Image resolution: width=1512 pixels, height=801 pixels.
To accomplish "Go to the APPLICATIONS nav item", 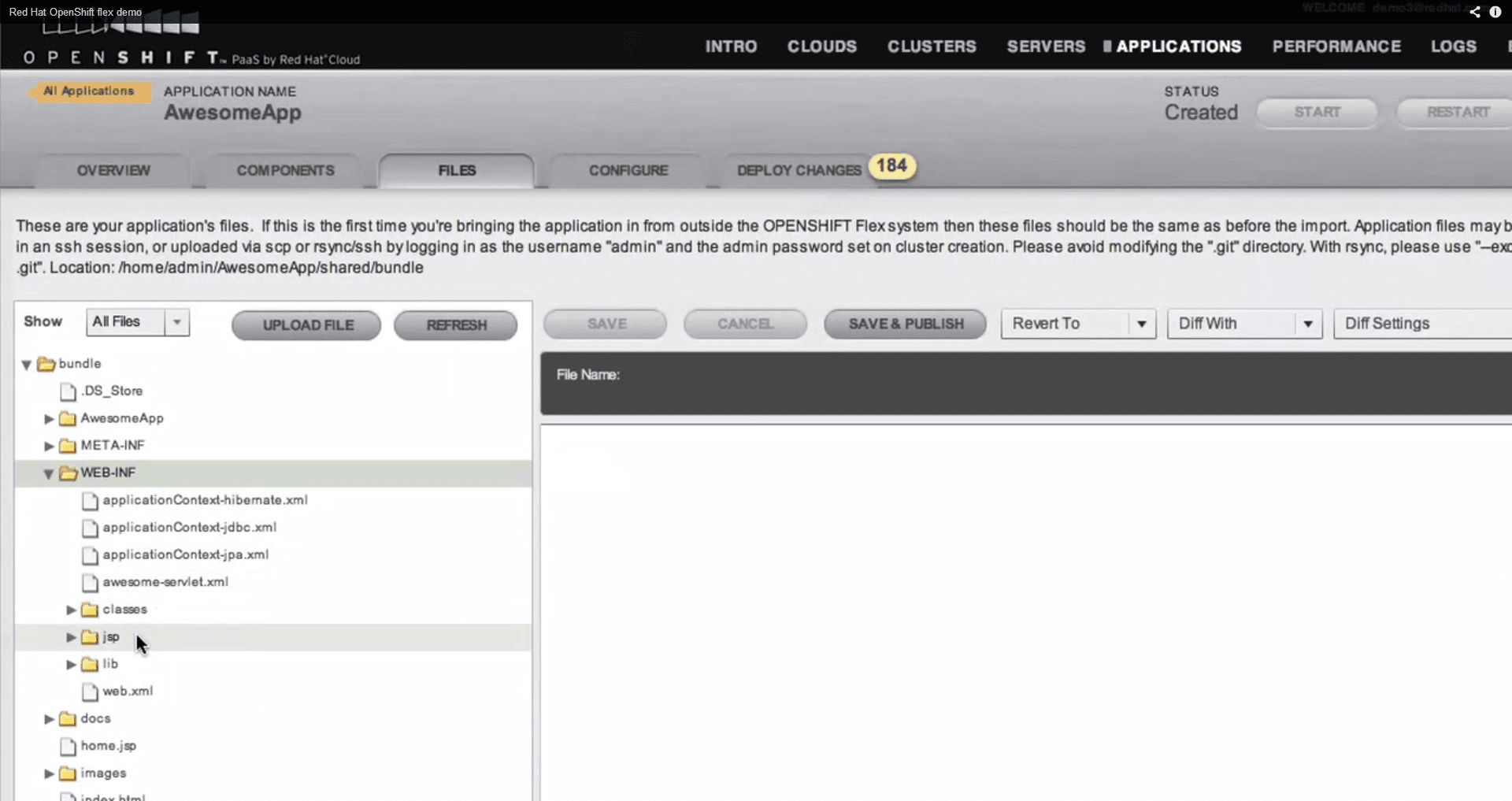I will pos(1178,46).
